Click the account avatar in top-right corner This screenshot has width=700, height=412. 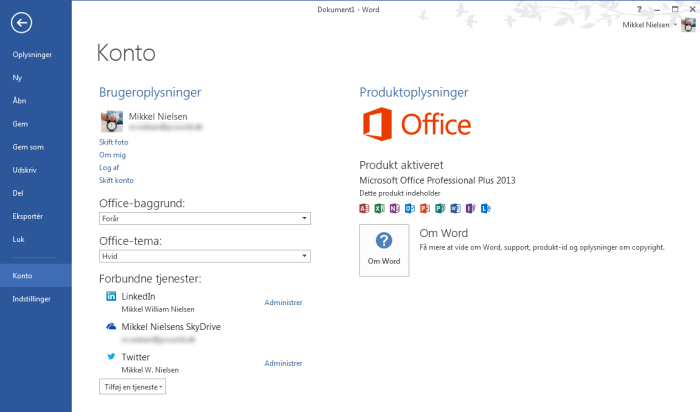click(688, 25)
